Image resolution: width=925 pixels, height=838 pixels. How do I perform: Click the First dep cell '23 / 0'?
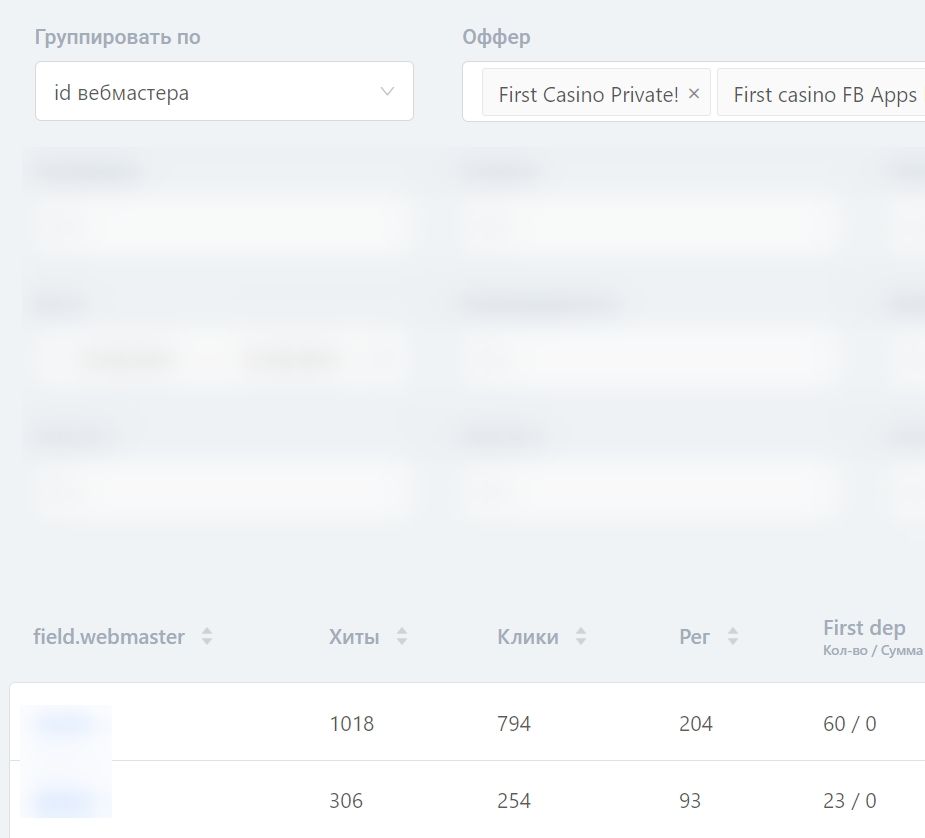pos(849,801)
